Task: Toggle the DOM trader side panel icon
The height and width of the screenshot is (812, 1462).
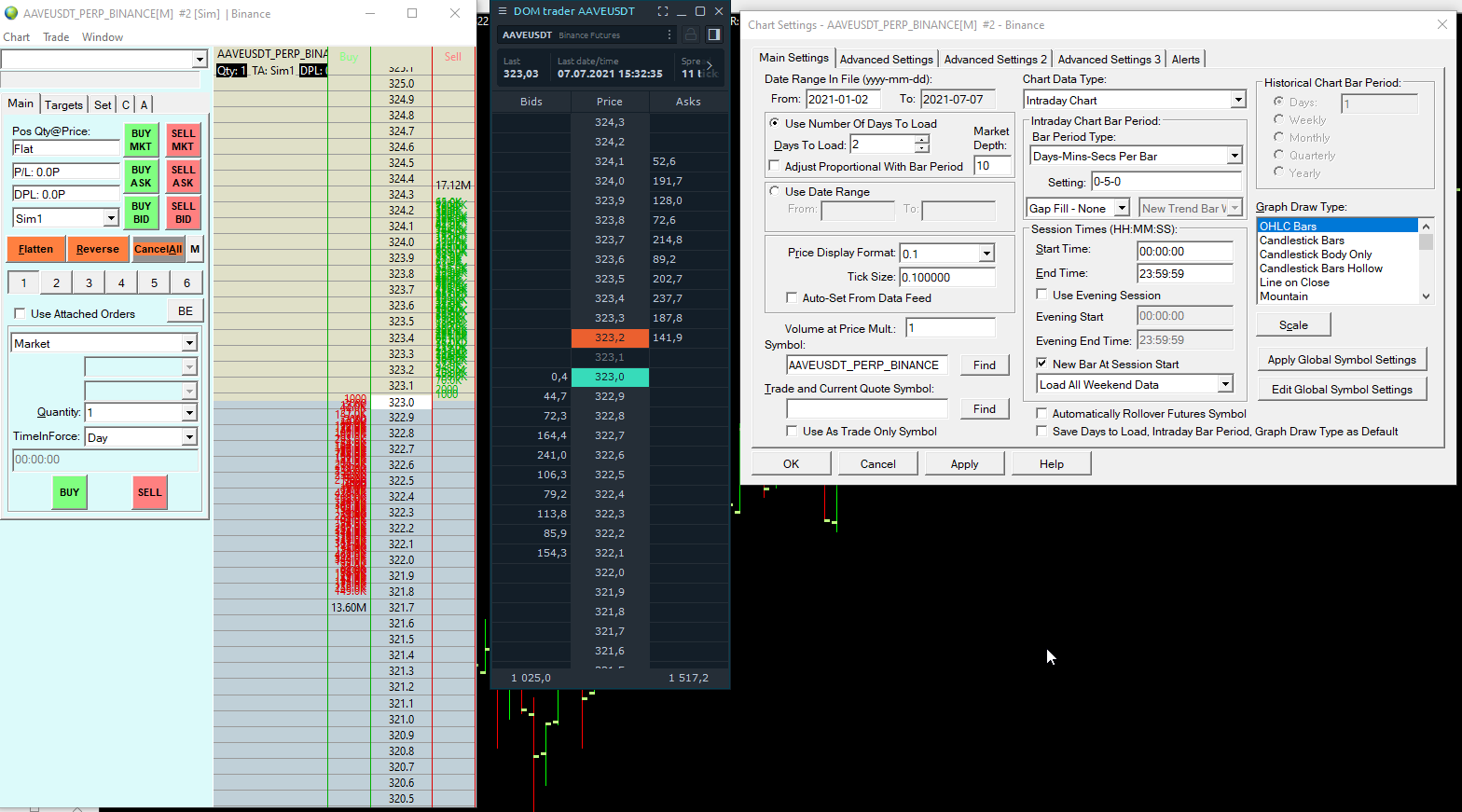Action: click(x=714, y=34)
